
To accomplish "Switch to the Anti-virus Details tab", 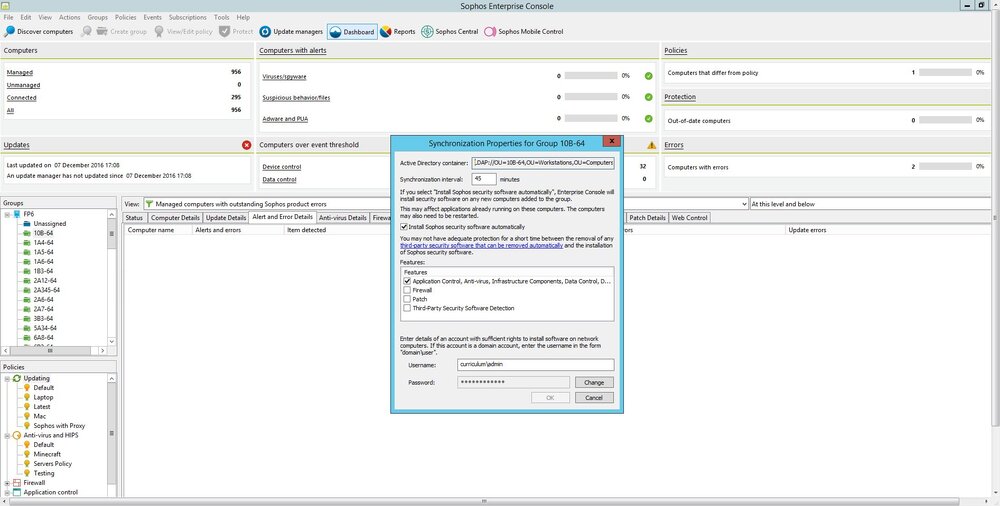I will [342, 218].
